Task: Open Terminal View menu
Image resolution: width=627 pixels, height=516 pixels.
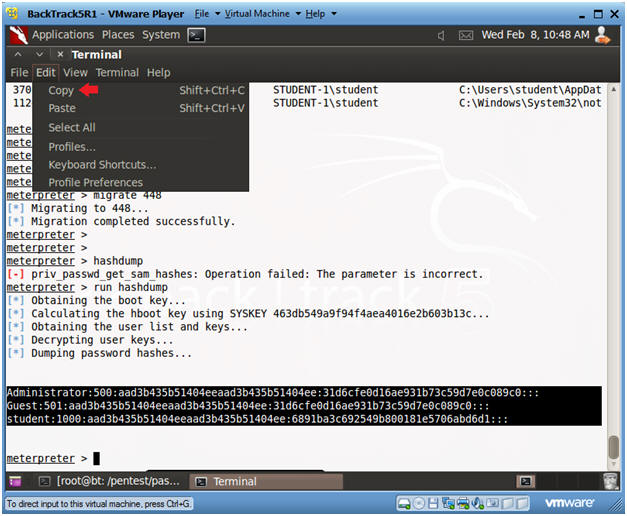Action: pos(75,72)
